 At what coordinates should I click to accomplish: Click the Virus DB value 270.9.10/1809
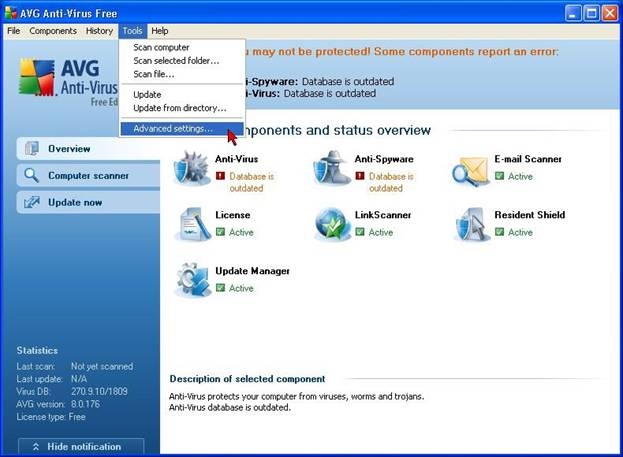pyautogui.click(x=99, y=391)
